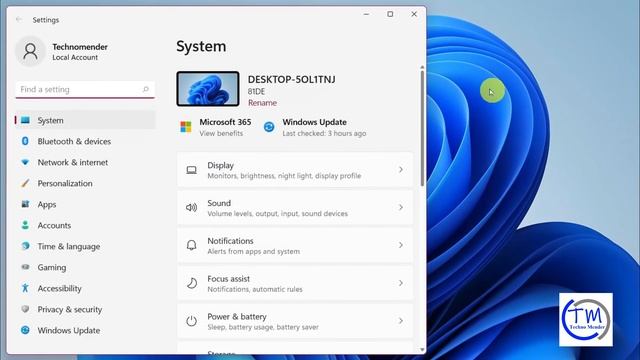Screen dimensions: 640x360
Task: Go to Personalization settings
Action: click(x=85, y=183)
